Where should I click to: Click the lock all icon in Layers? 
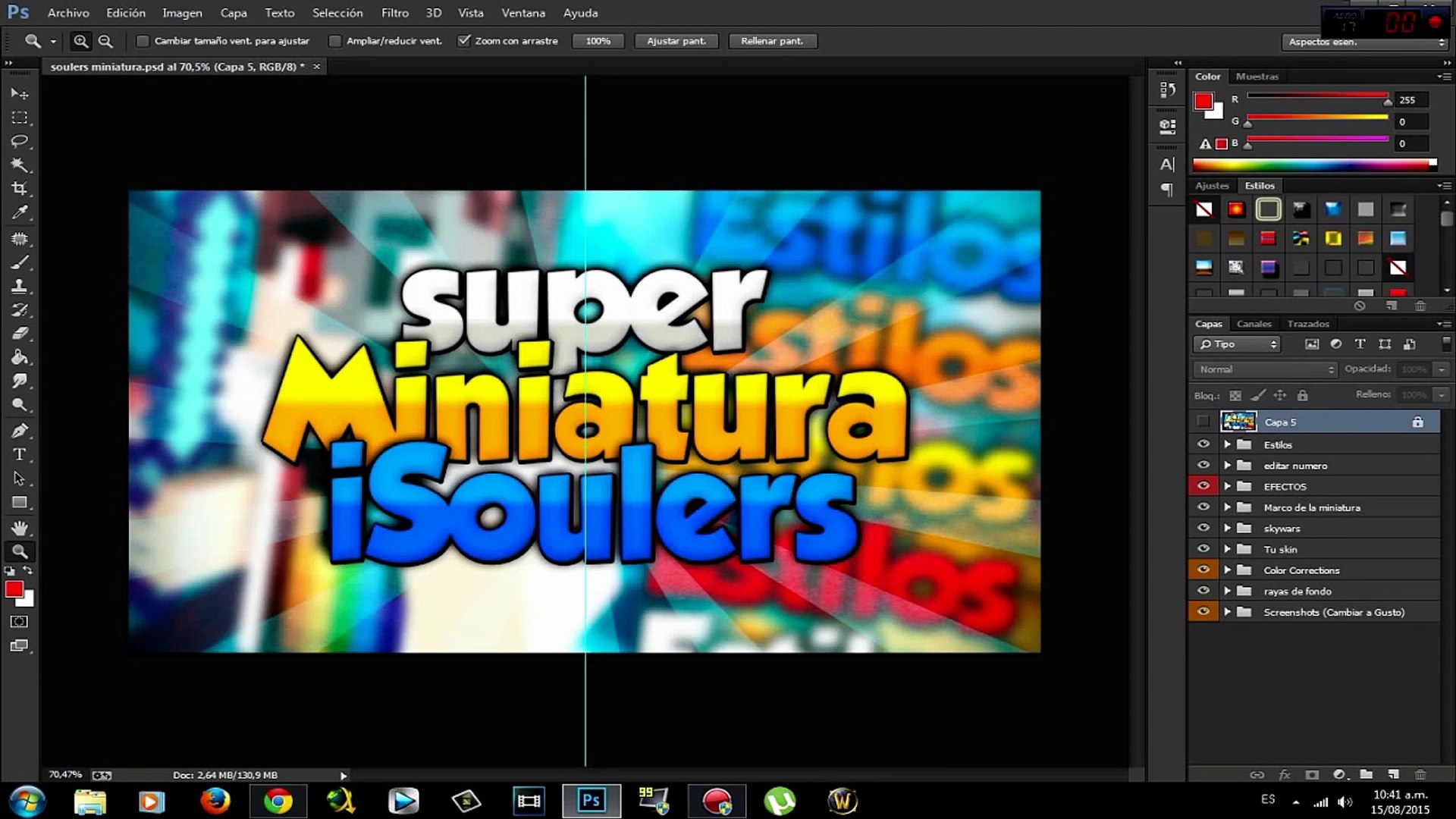pyautogui.click(x=1302, y=395)
